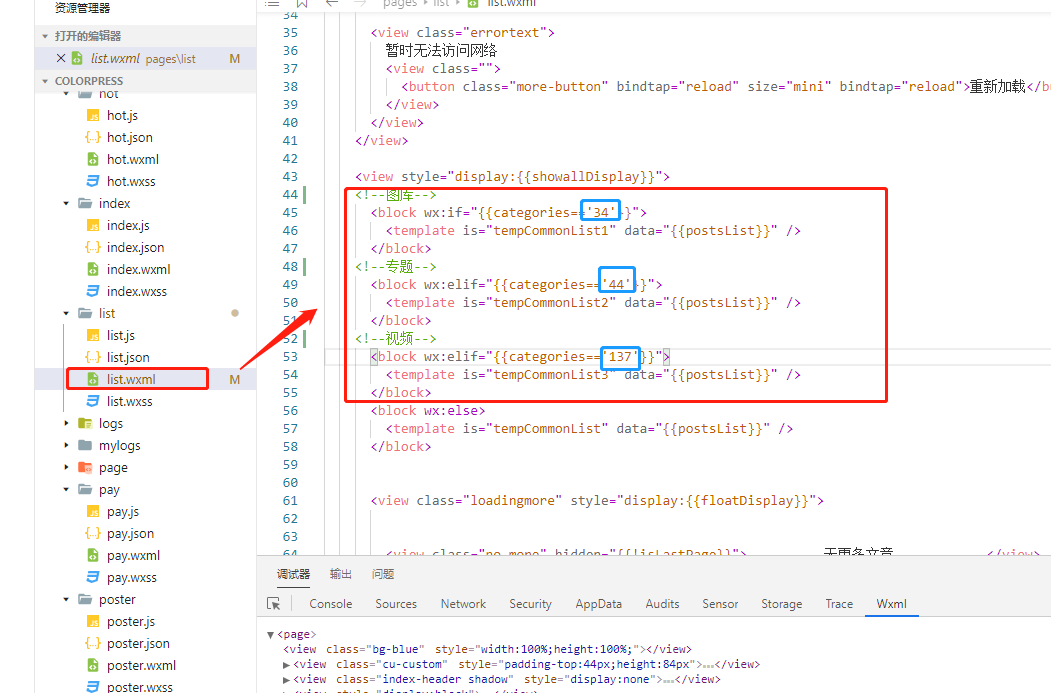The width and height of the screenshot is (1051, 693).
Task: Collapse the 打开的编辑器 section
Action: pyautogui.click(x=45, y=36)
